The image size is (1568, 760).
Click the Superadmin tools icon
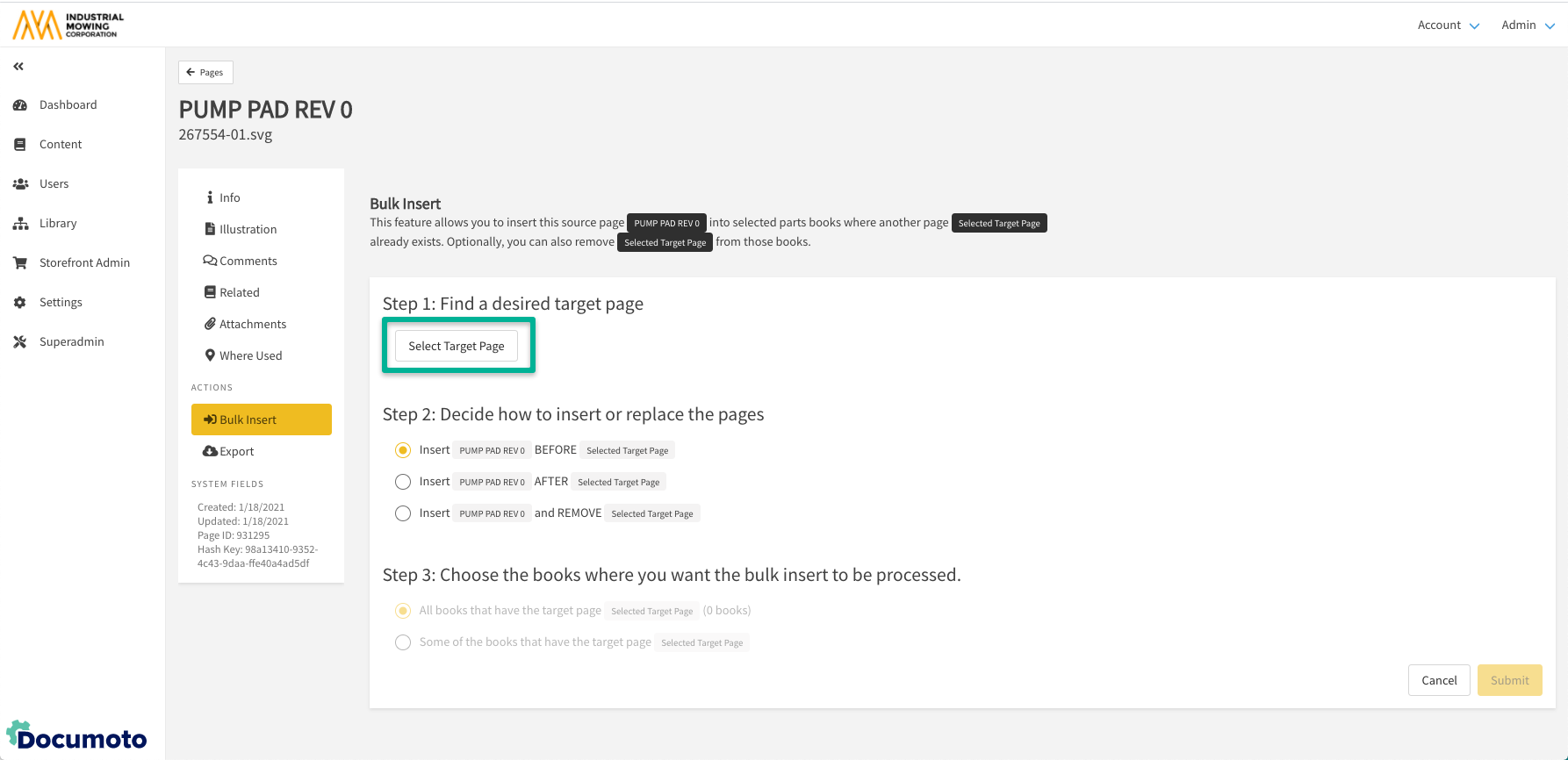point(19,342)
